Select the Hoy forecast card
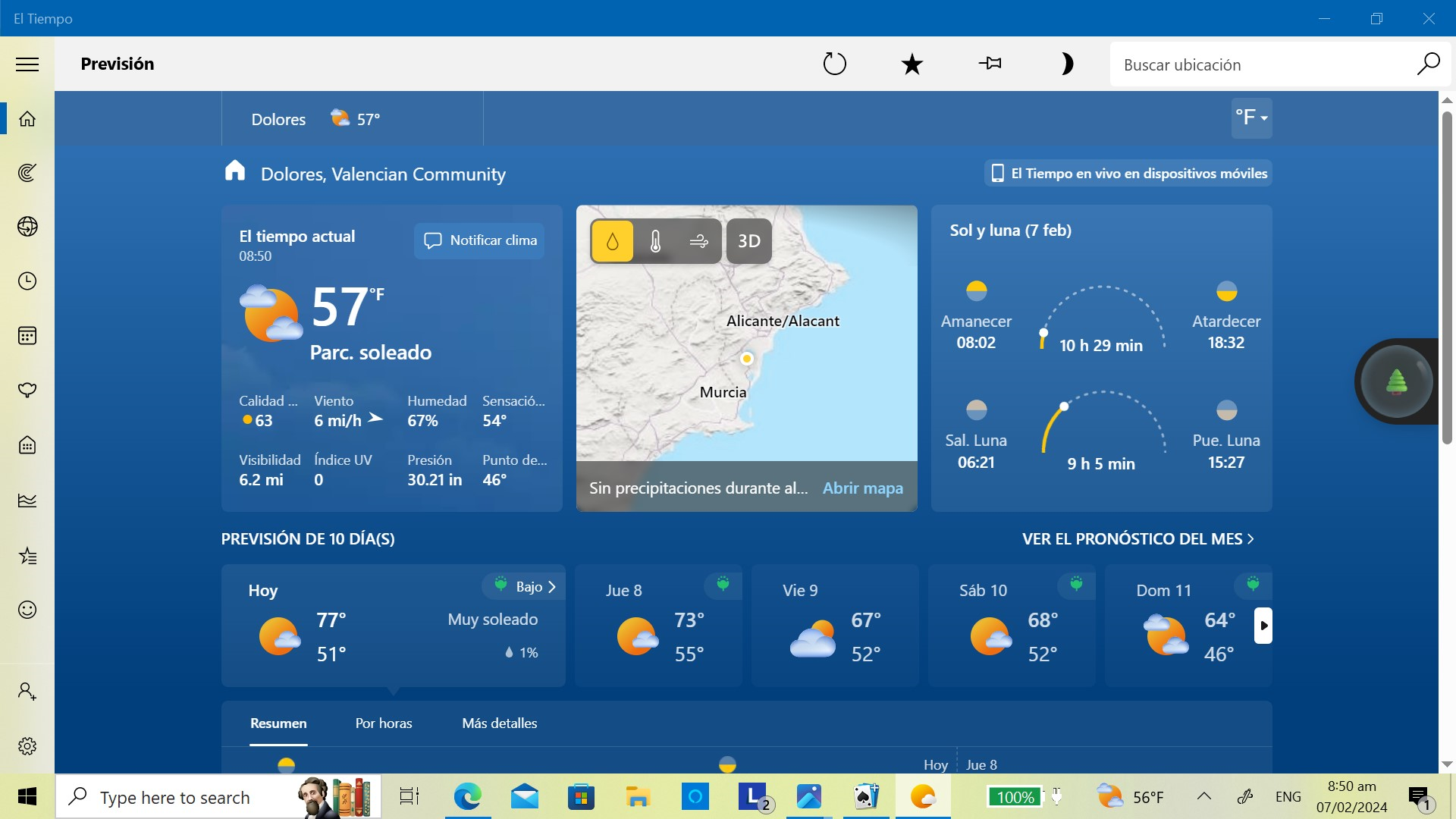 click(394, 626)
